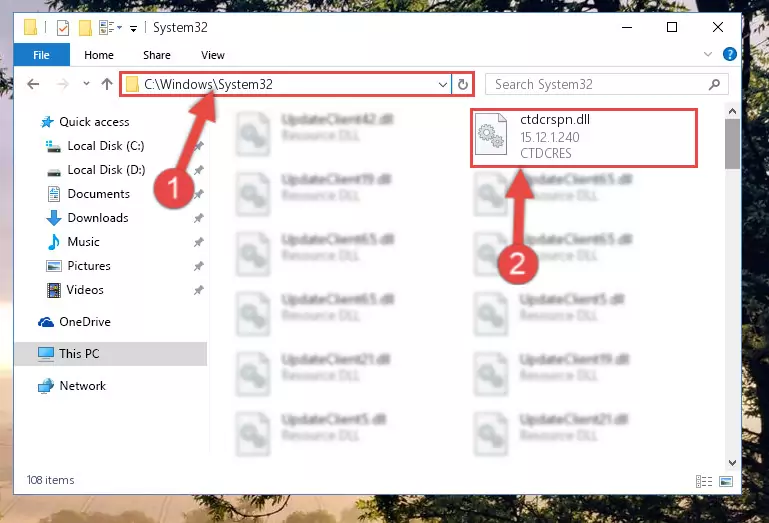Open Local Disk (D:) in sidebar

coord(106,170)
